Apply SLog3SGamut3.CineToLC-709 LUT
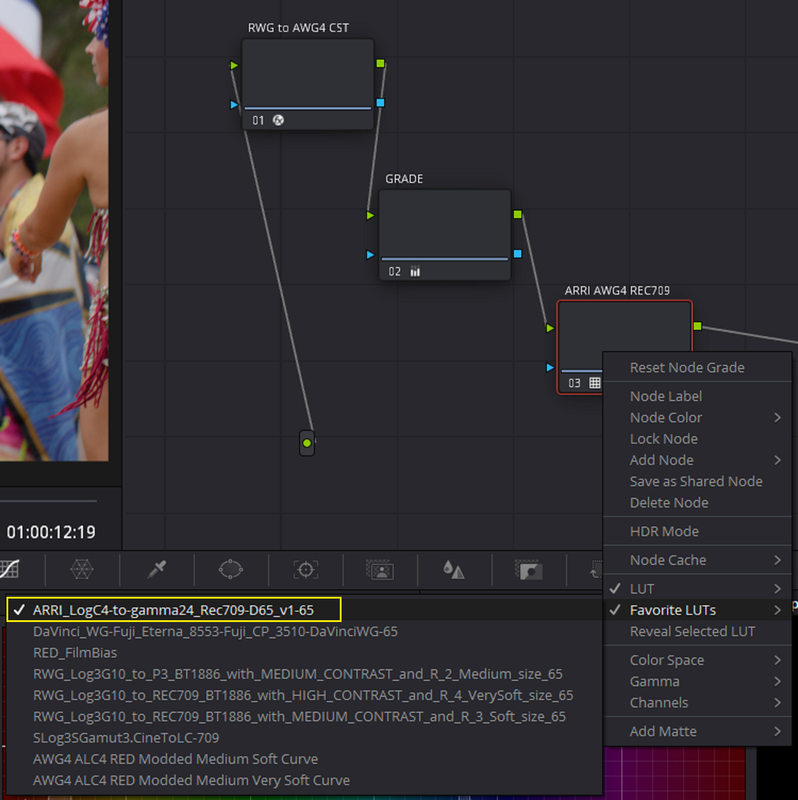The image size is (798, 800). click(x=304, y=738)
